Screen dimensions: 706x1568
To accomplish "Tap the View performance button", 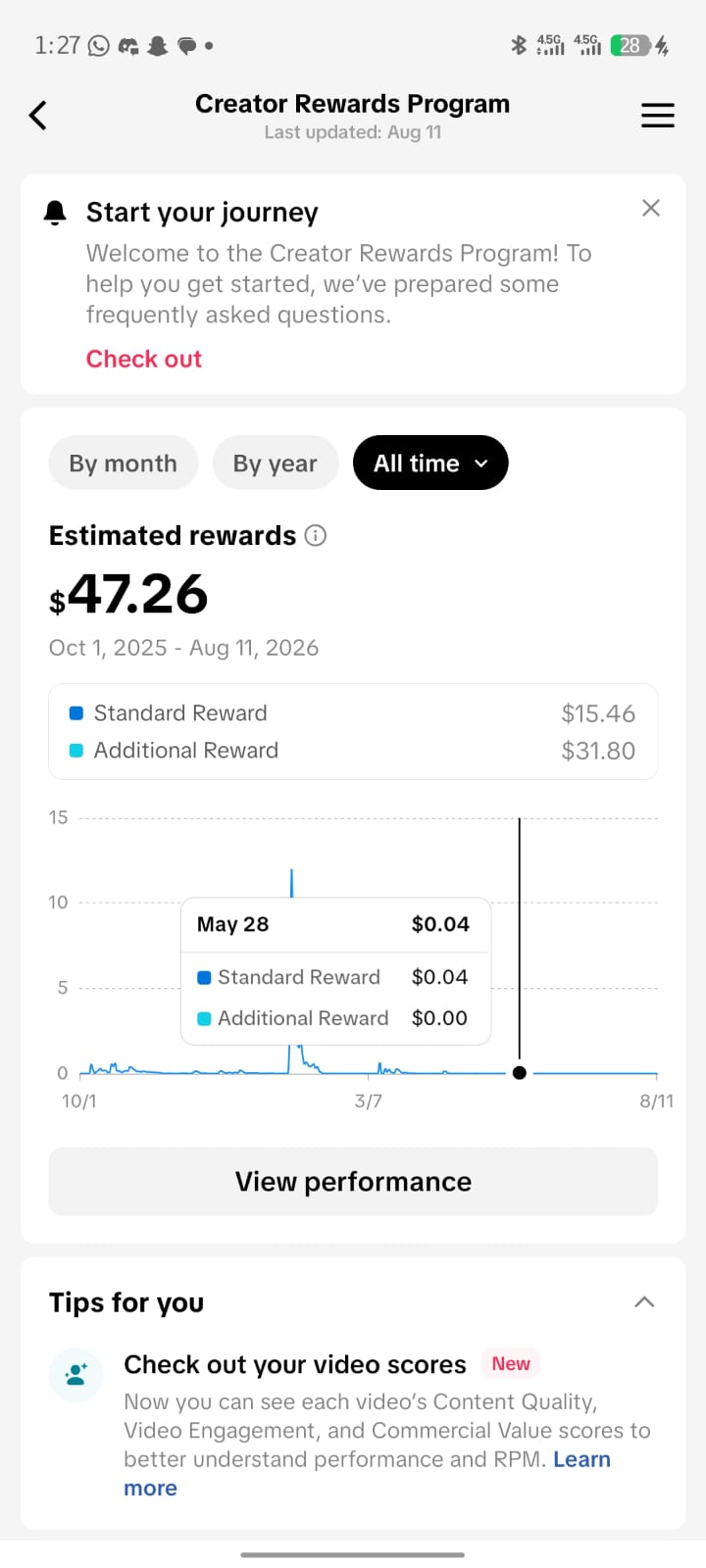I will coord(353,1182).
